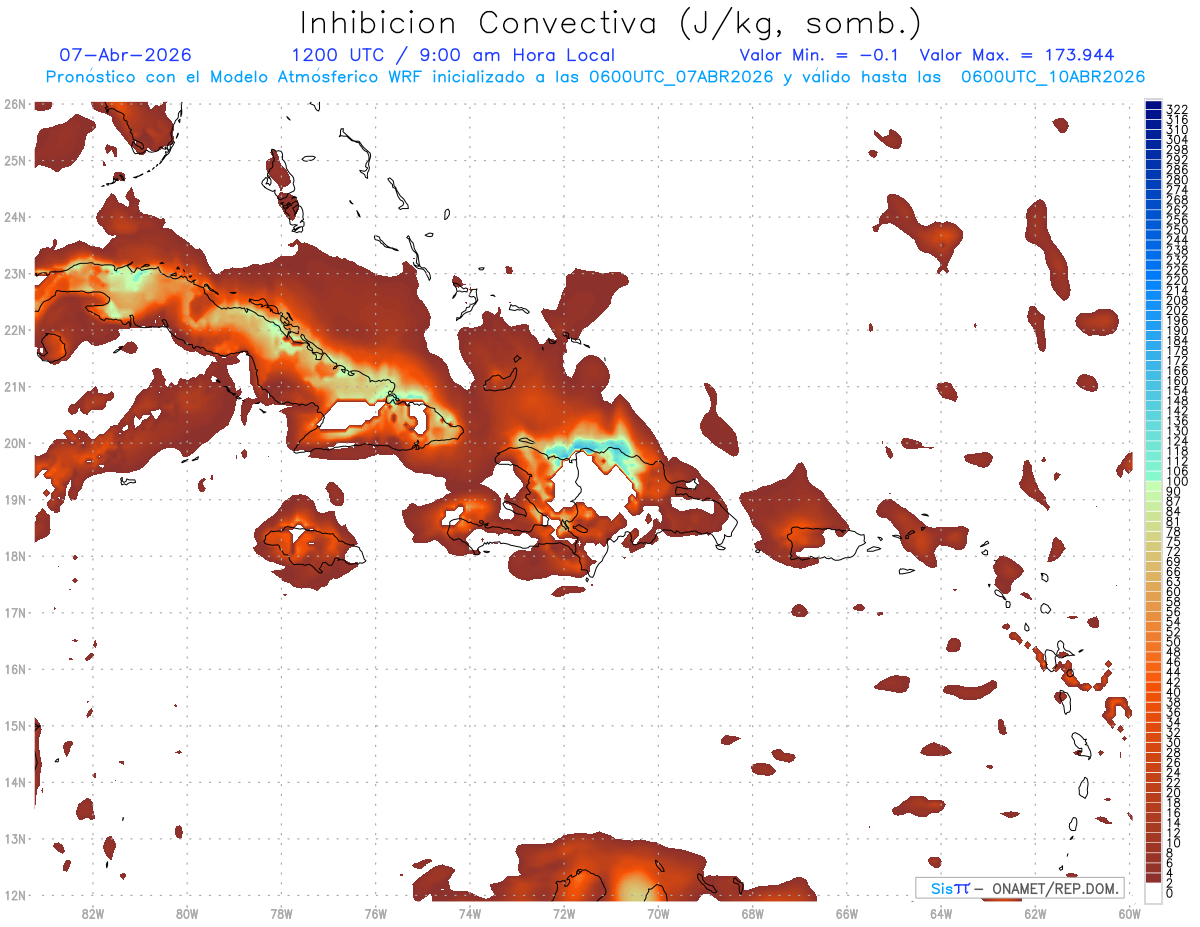
Task: Click the 19N latitude axis label
Action: pyautogui.click(x=15, y=499)
